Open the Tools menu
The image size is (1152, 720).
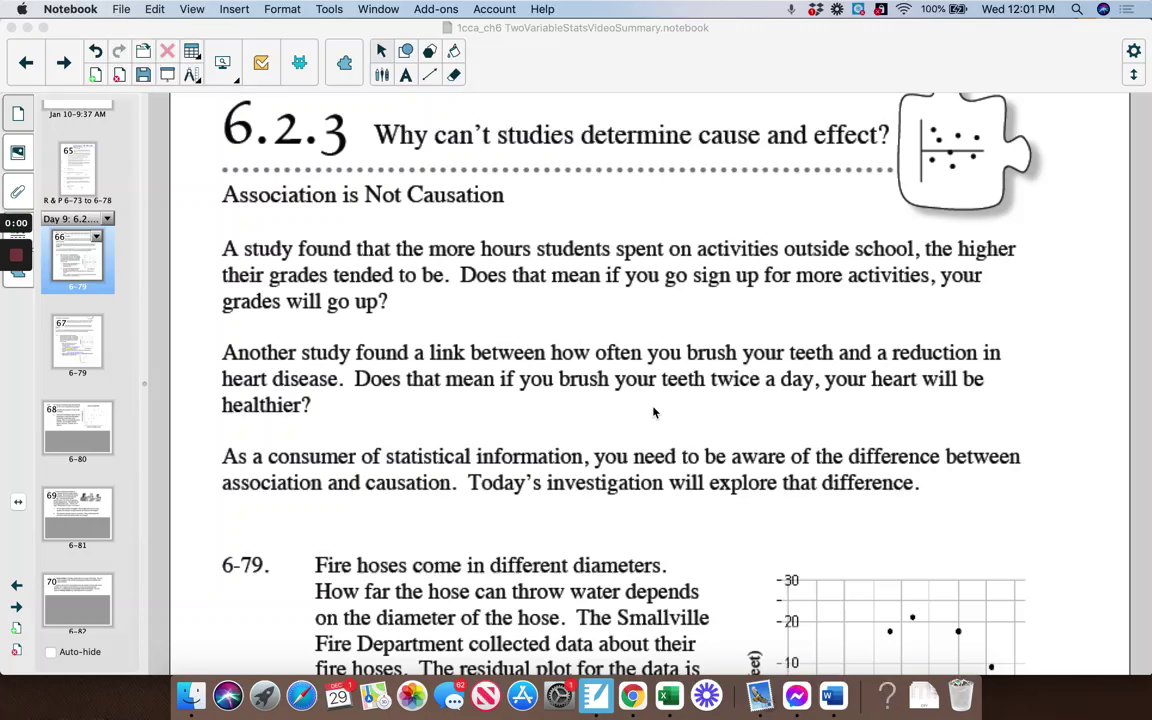click(329, 9)
